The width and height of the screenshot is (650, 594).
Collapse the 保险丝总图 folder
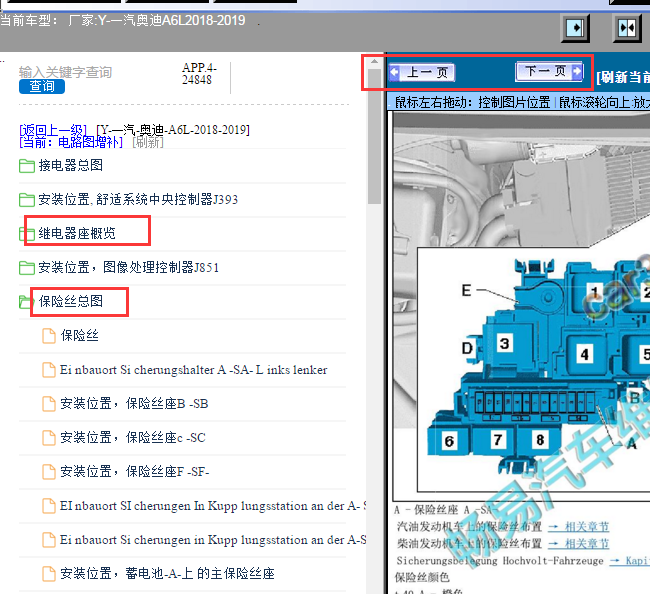(x=70, y=301)
